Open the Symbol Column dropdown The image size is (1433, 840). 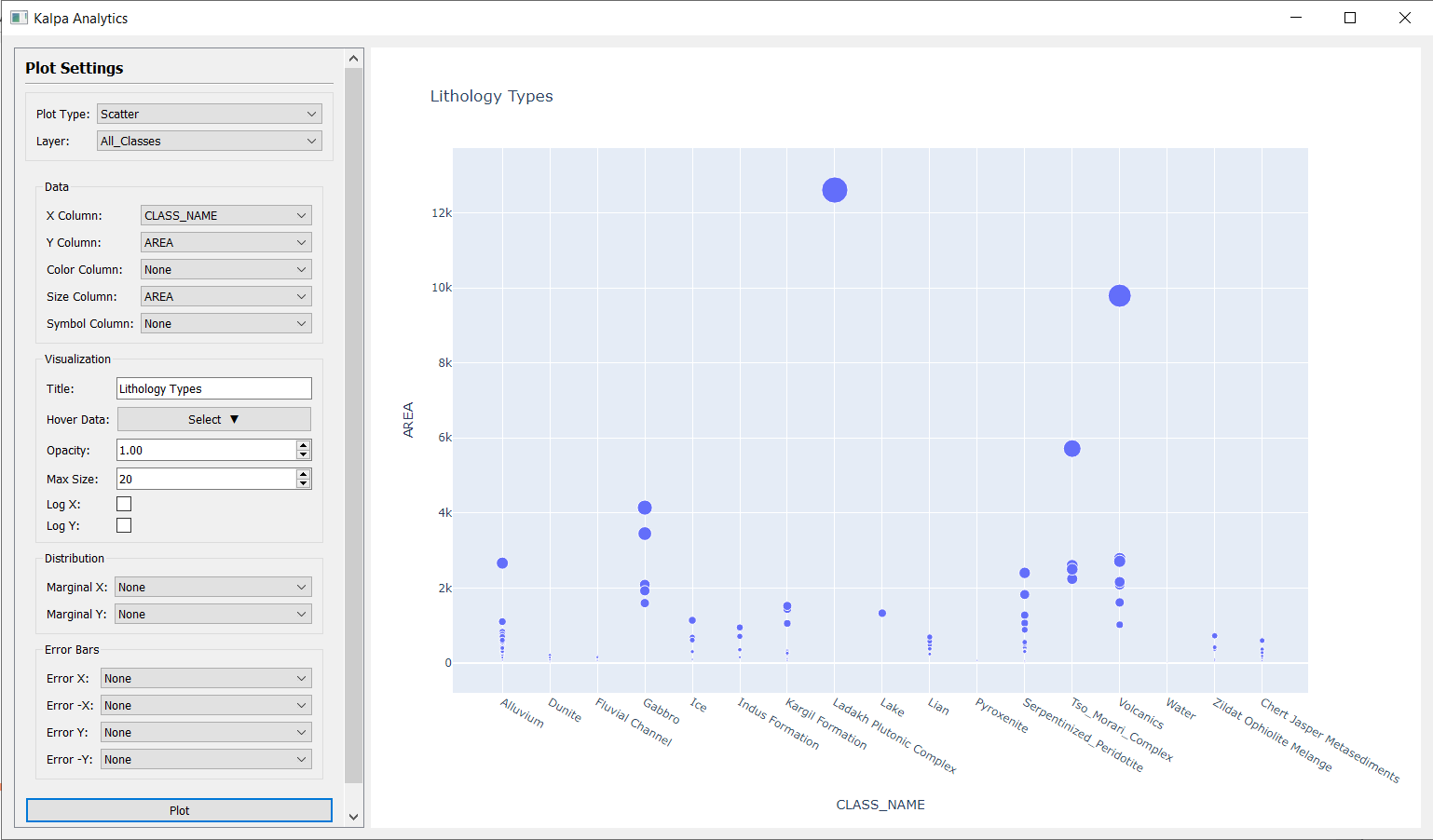(225, 323)
